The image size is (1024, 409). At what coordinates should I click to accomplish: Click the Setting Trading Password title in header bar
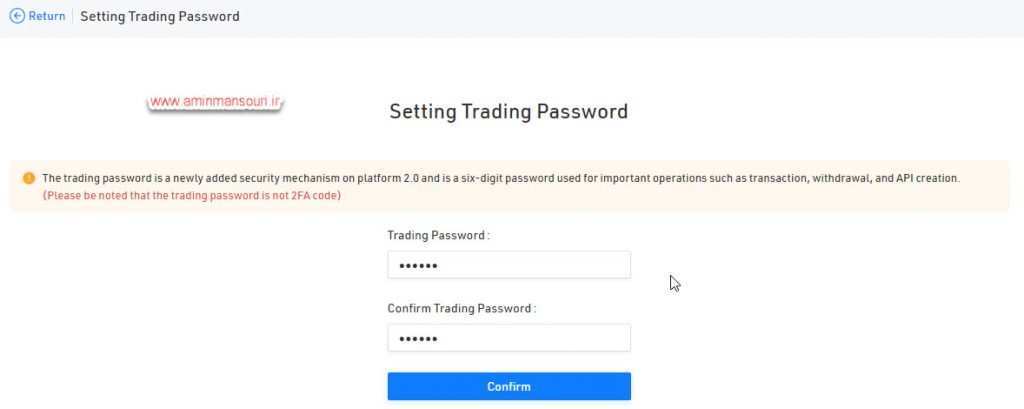pos(159,16)
